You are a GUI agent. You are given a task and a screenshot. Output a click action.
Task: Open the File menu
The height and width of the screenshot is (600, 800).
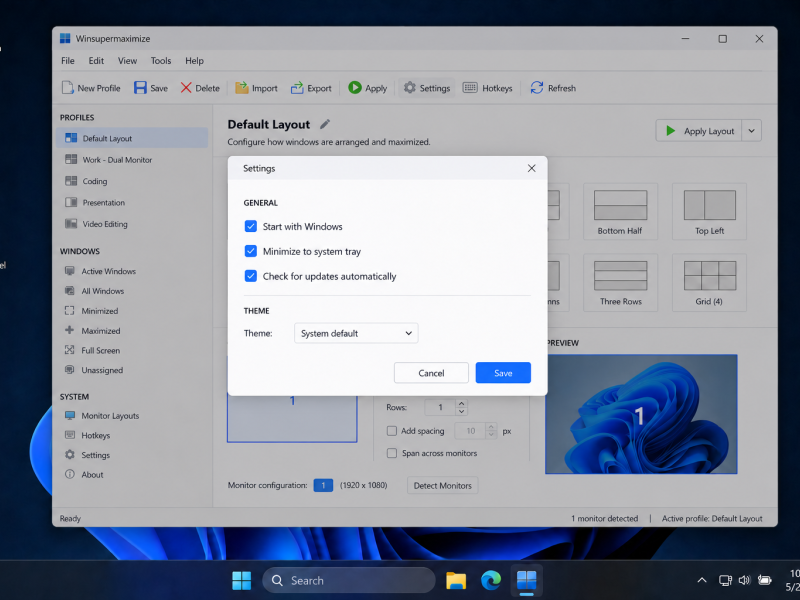click(68, 61)
